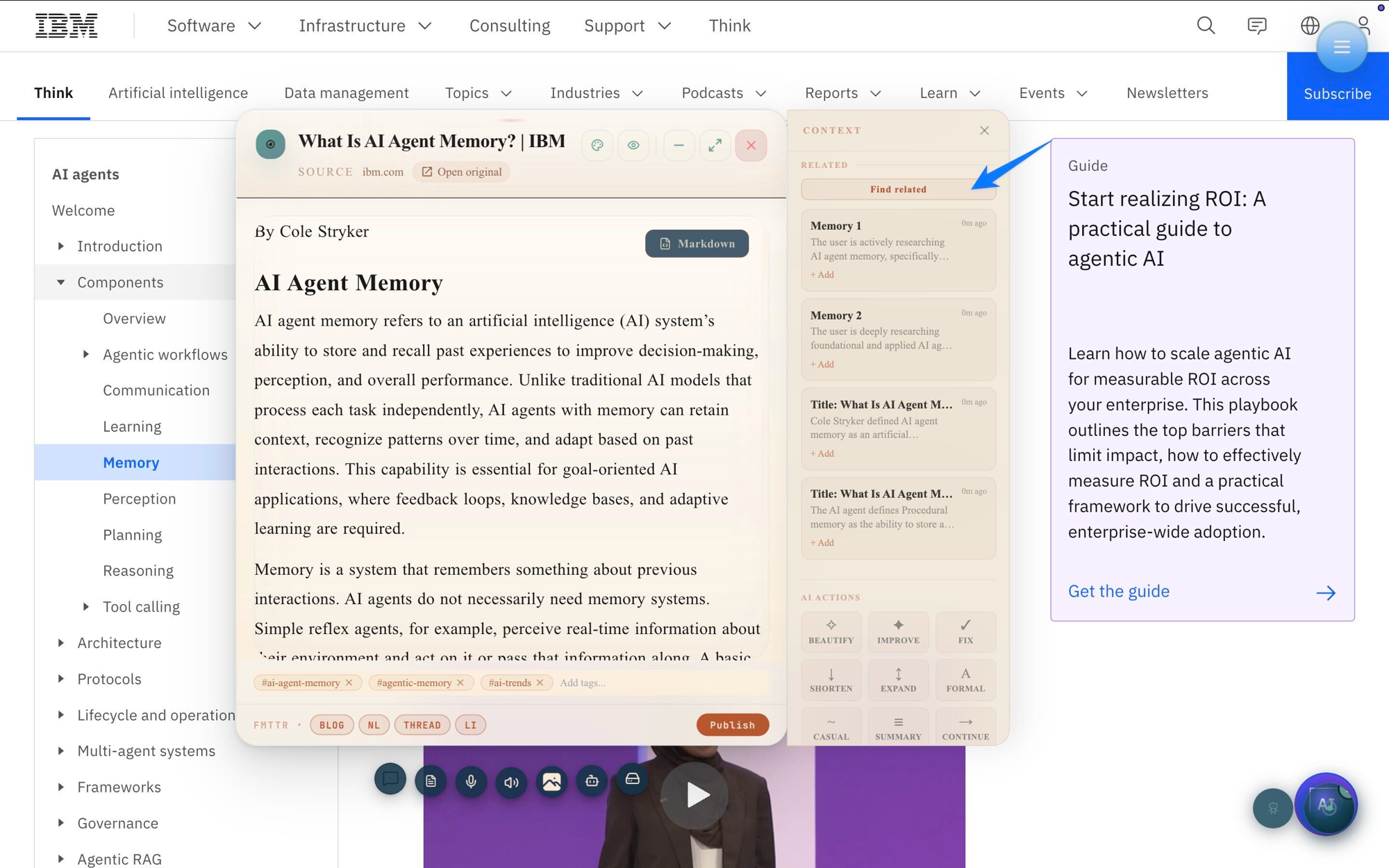This screenshot has height=868, width=1389.
Task: Click the Casual AI action
Action: (x=831, y=727)
